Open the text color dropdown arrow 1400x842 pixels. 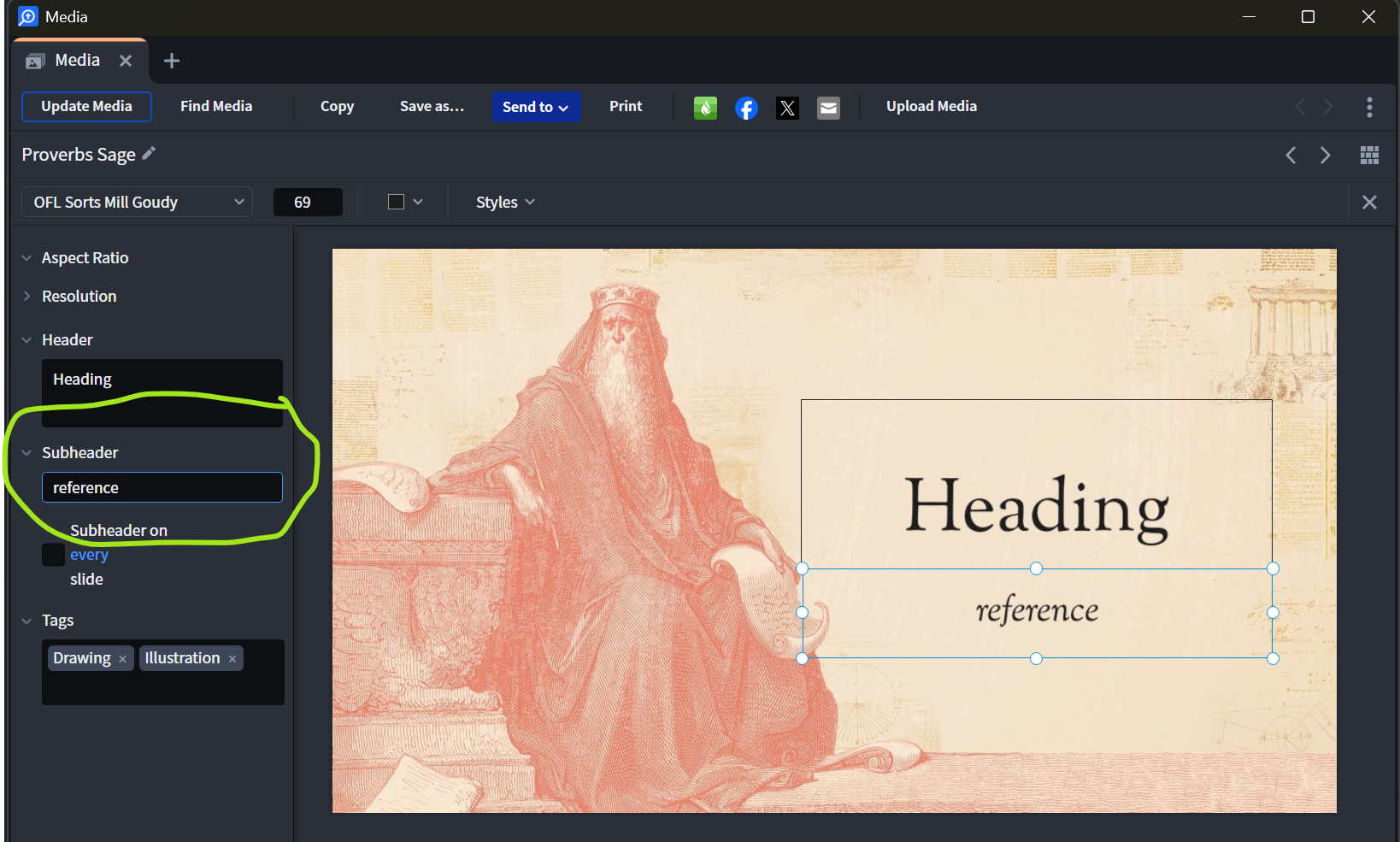tap(418, 202)
